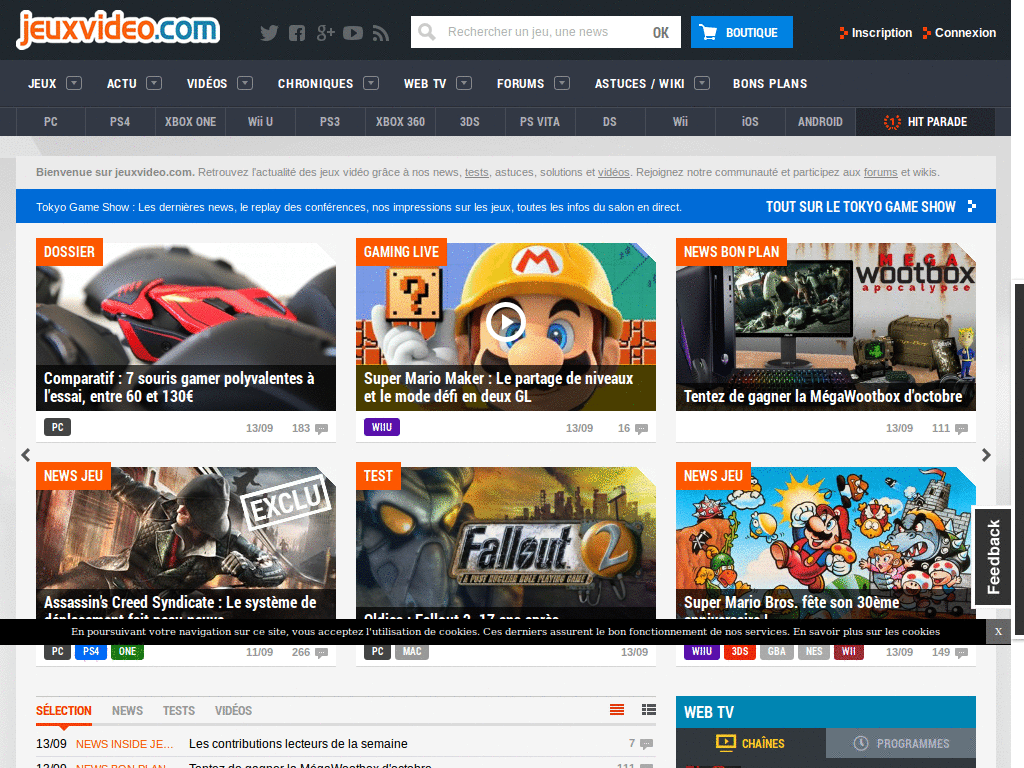Viewport: 1024px width, 768px height.
Task: Open the PROGRAMMES tab in Web TV
Action: (x=901, y=743)
